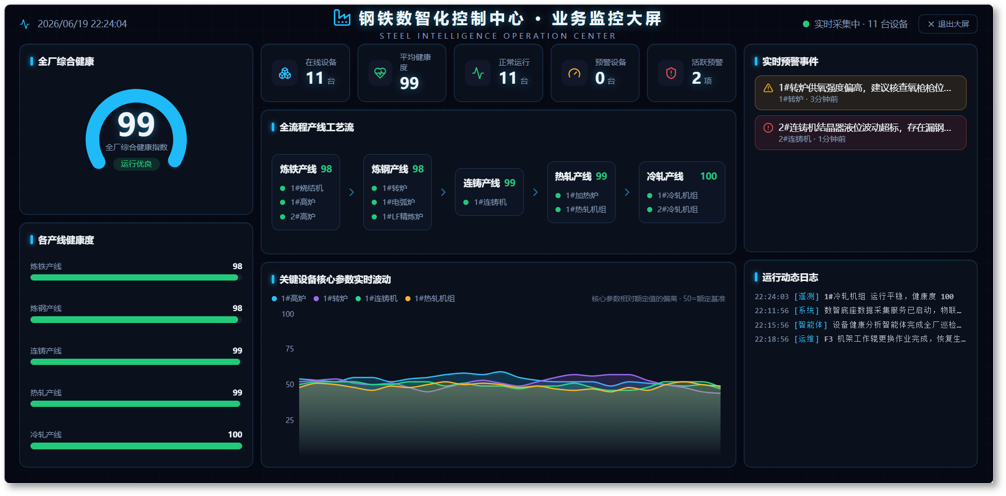Screen dimensions: 1006x496
Task: Click the green status dot beside 1#LF精炼炉
Action: (374, 217)
